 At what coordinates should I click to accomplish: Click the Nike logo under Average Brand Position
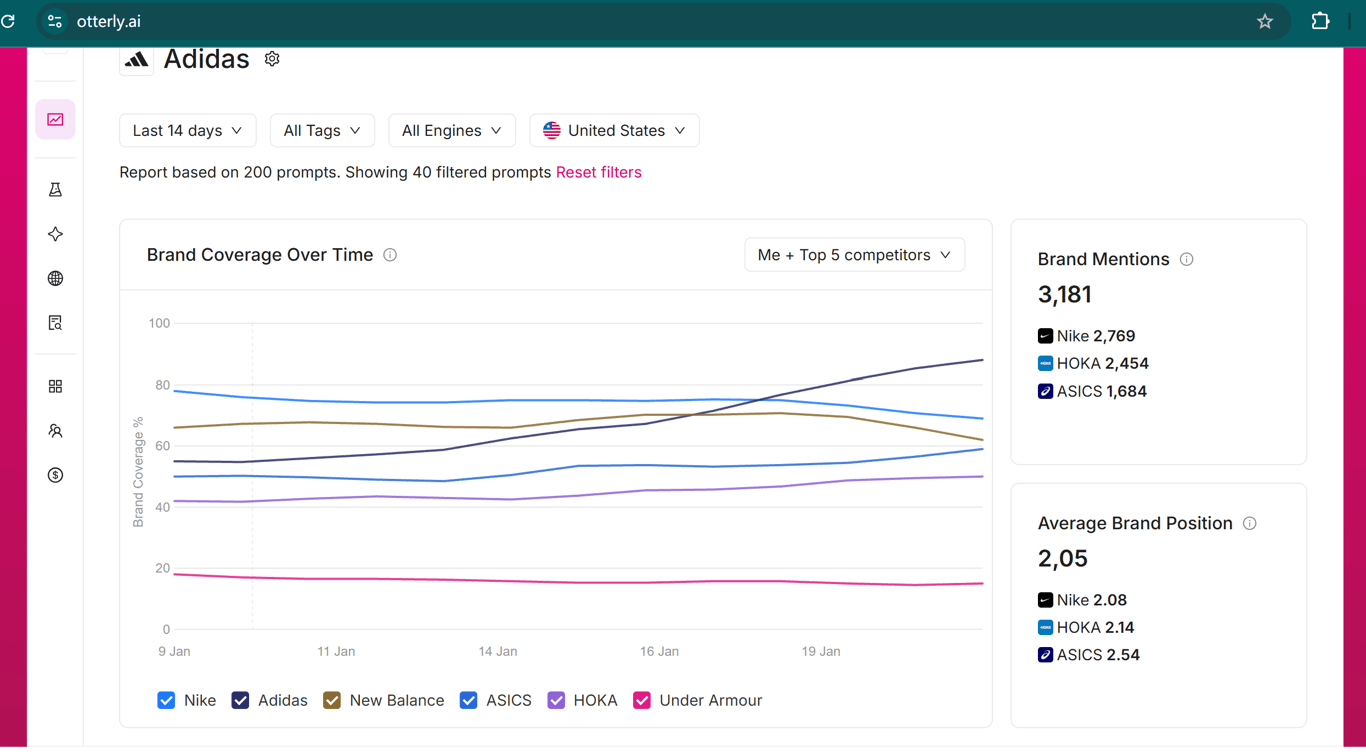pos(1045,600)
